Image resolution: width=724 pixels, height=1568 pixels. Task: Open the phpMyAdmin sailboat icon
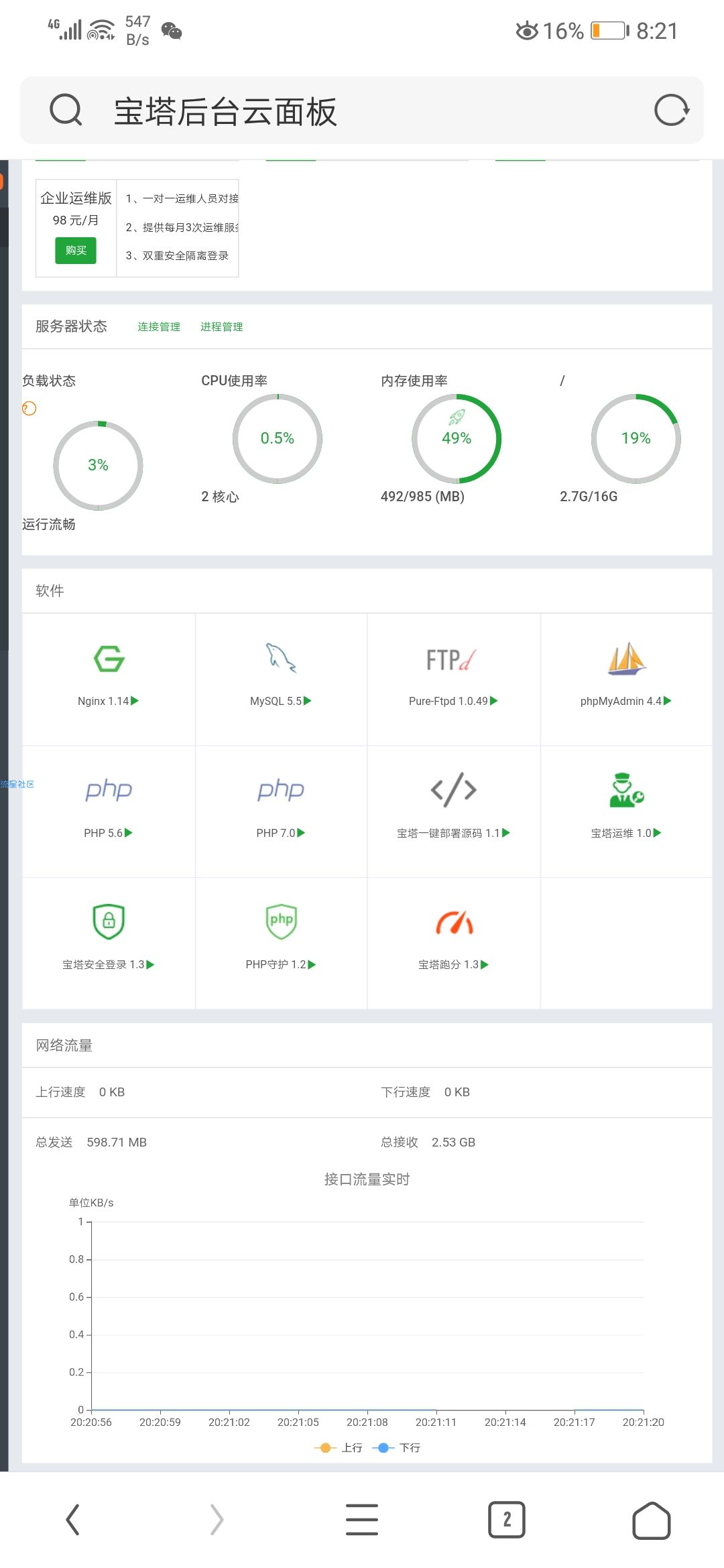(626, 658)
